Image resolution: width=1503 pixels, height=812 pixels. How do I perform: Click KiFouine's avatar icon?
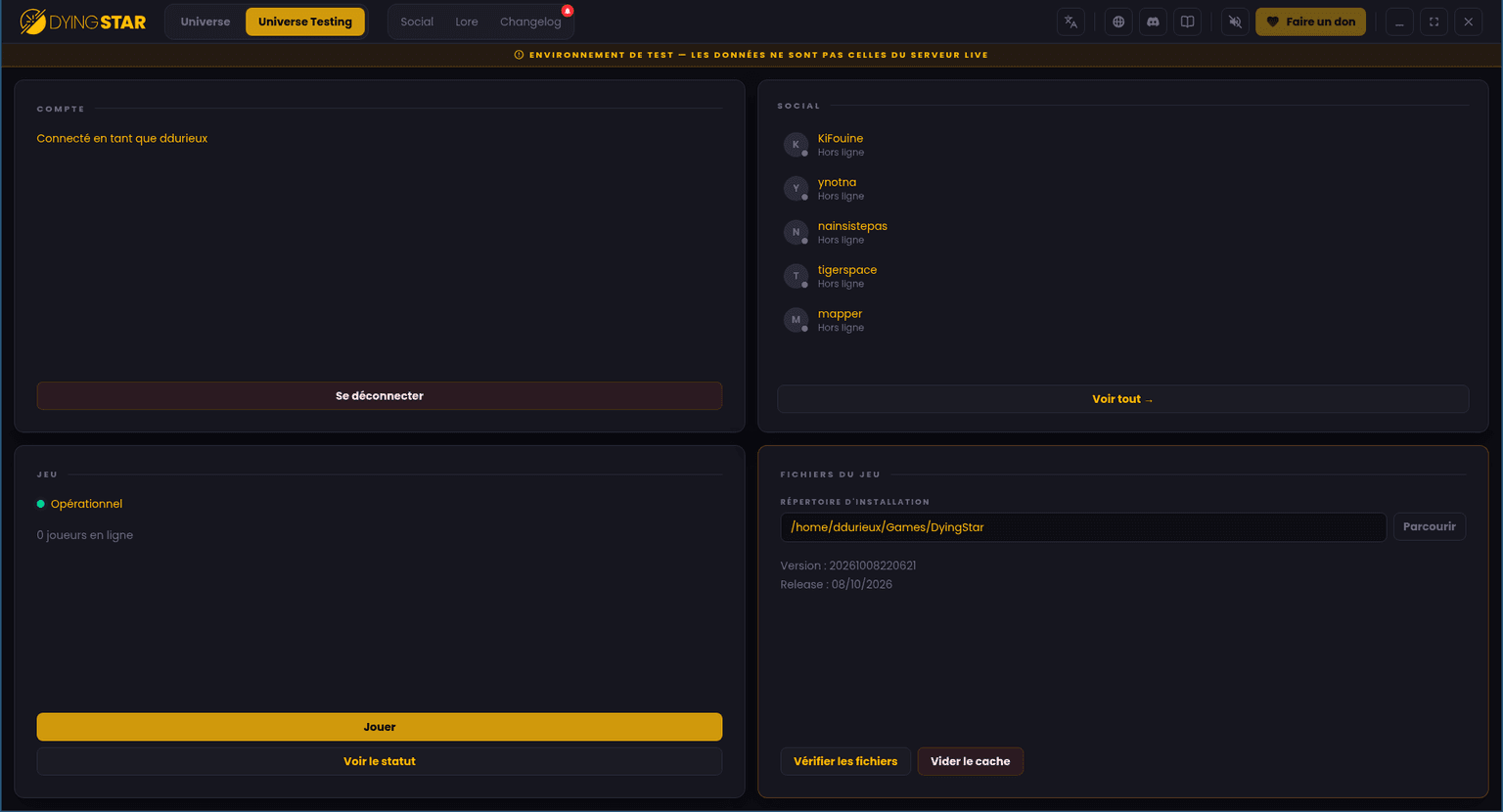pos(796,145)
